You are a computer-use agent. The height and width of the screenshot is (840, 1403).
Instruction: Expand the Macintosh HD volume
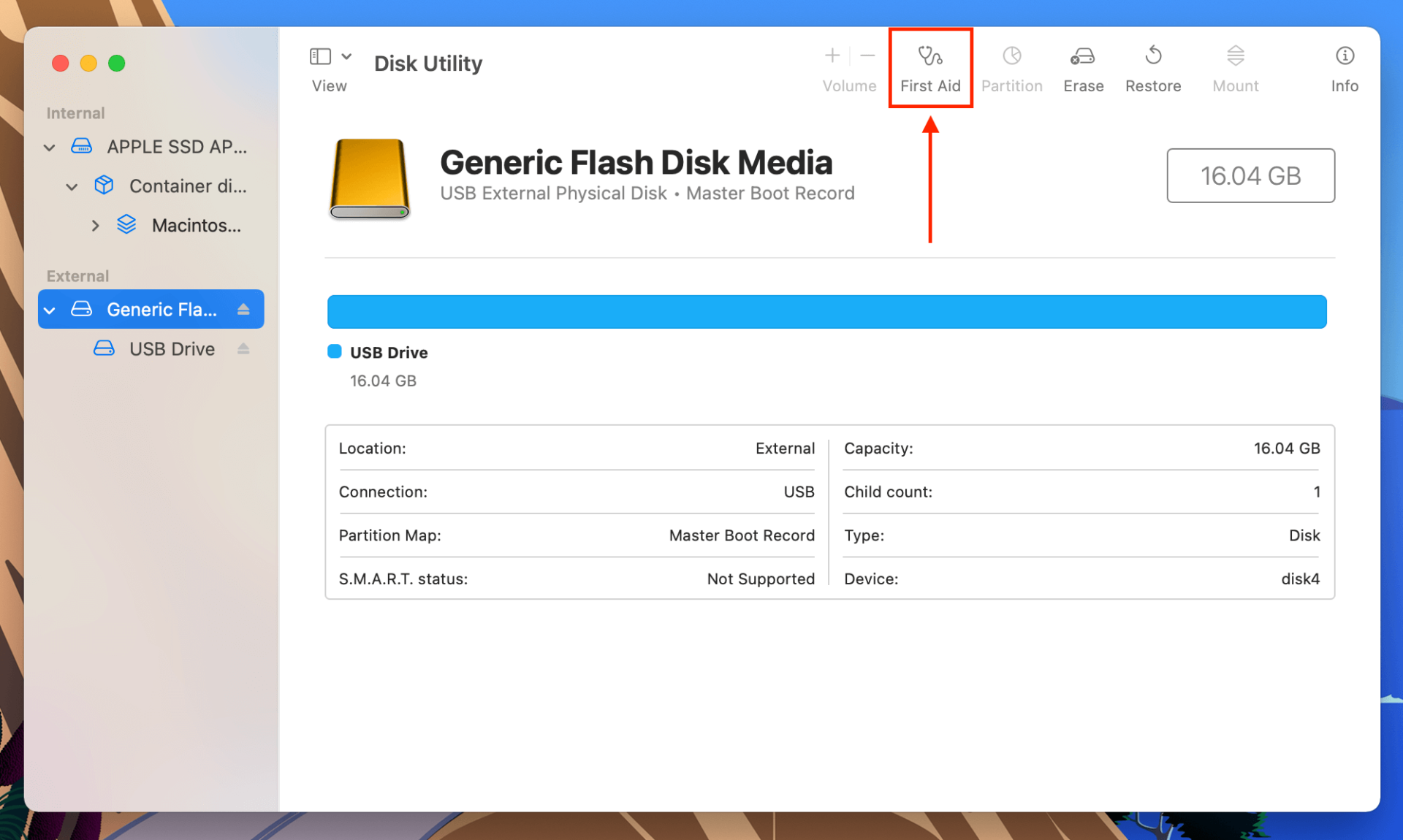pyautogui.click(x=96, y=225)
